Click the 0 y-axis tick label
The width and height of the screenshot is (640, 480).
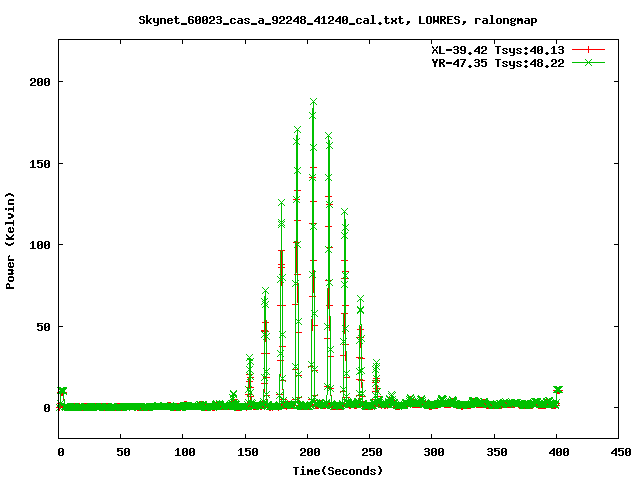coord(47,408)
